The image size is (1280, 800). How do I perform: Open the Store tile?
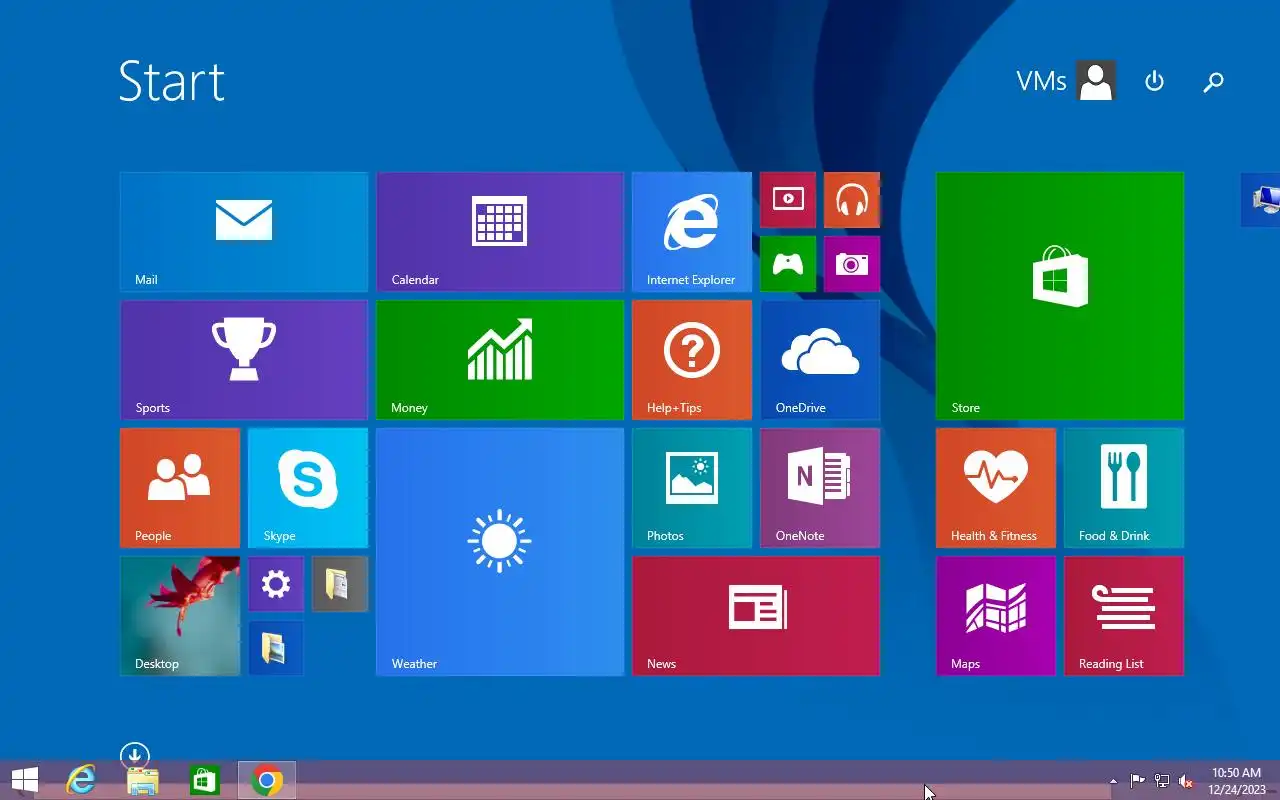tap(1060, 296)
